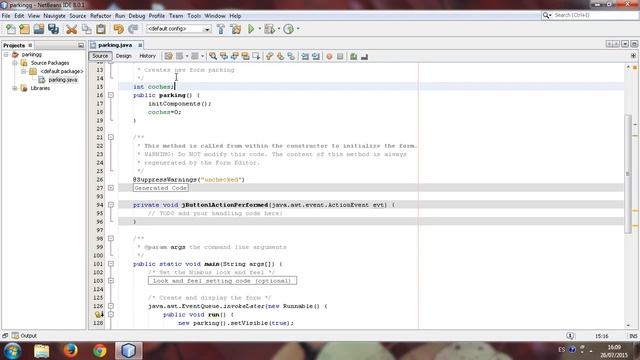Expand the Libraries tree node
The width and height of the screenshot is (640, 360).
15,88
